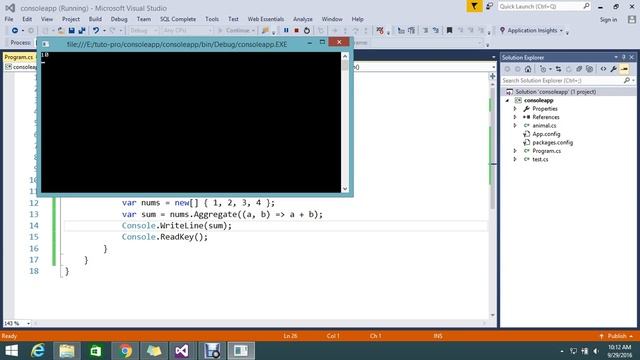The image size is (640, 360).
Task: Go to Solution Explorer Home view
Action: (528, 69)
